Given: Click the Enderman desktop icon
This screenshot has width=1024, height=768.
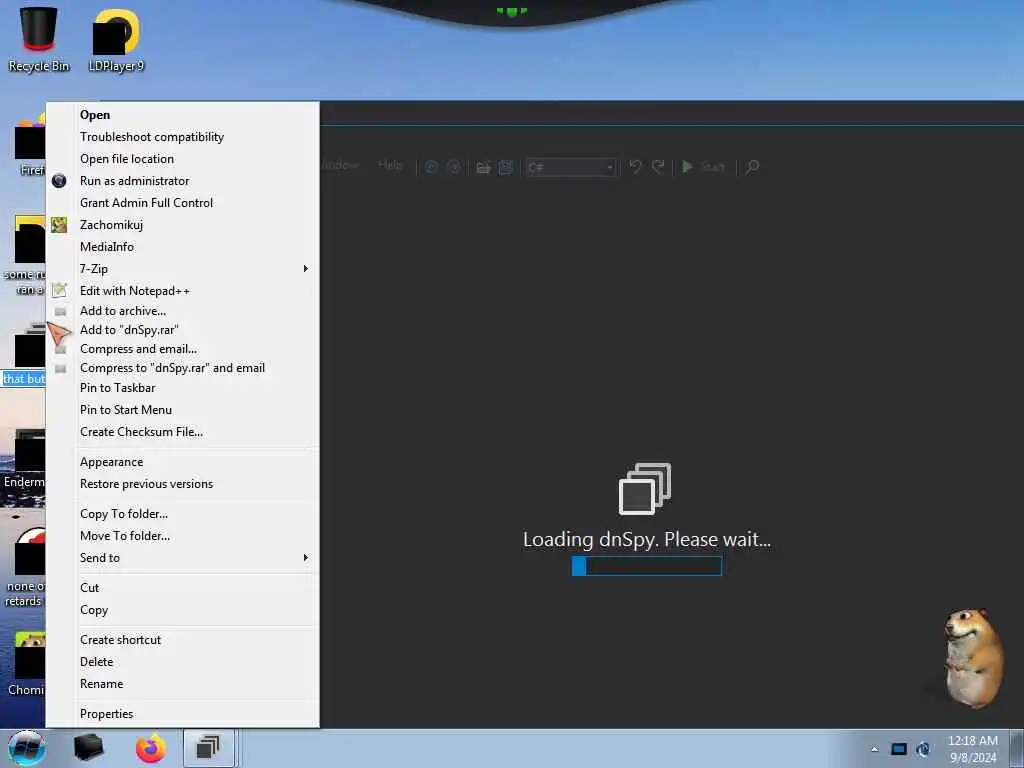Looking at the screenshot, I should pyautogui.click(x=25, y=457).
